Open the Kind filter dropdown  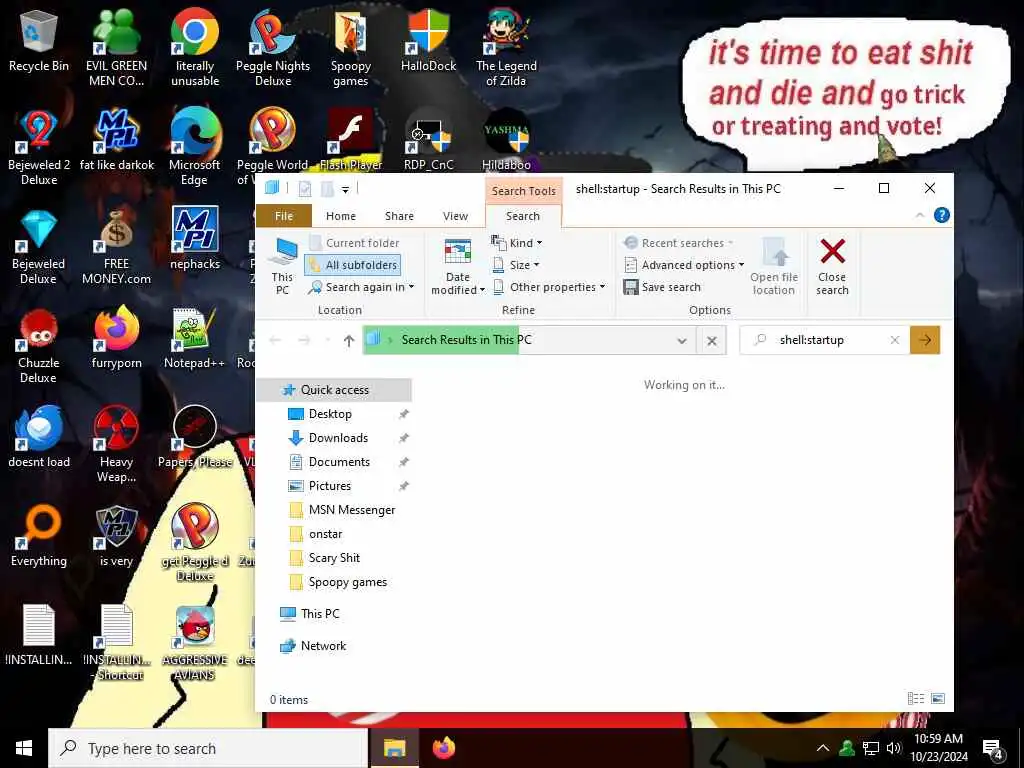517,243
